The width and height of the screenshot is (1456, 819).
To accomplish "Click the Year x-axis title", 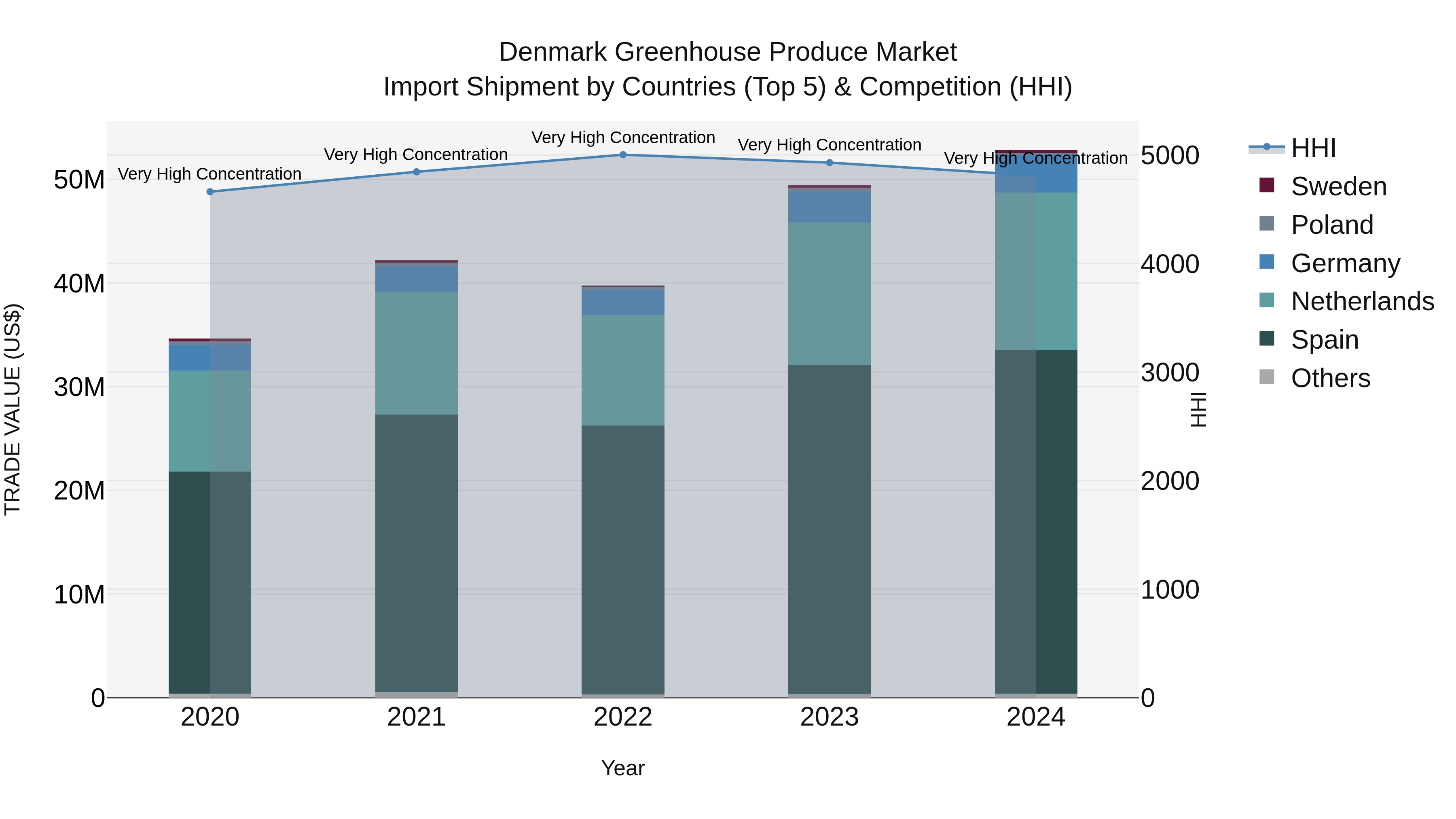I will 623,768.
